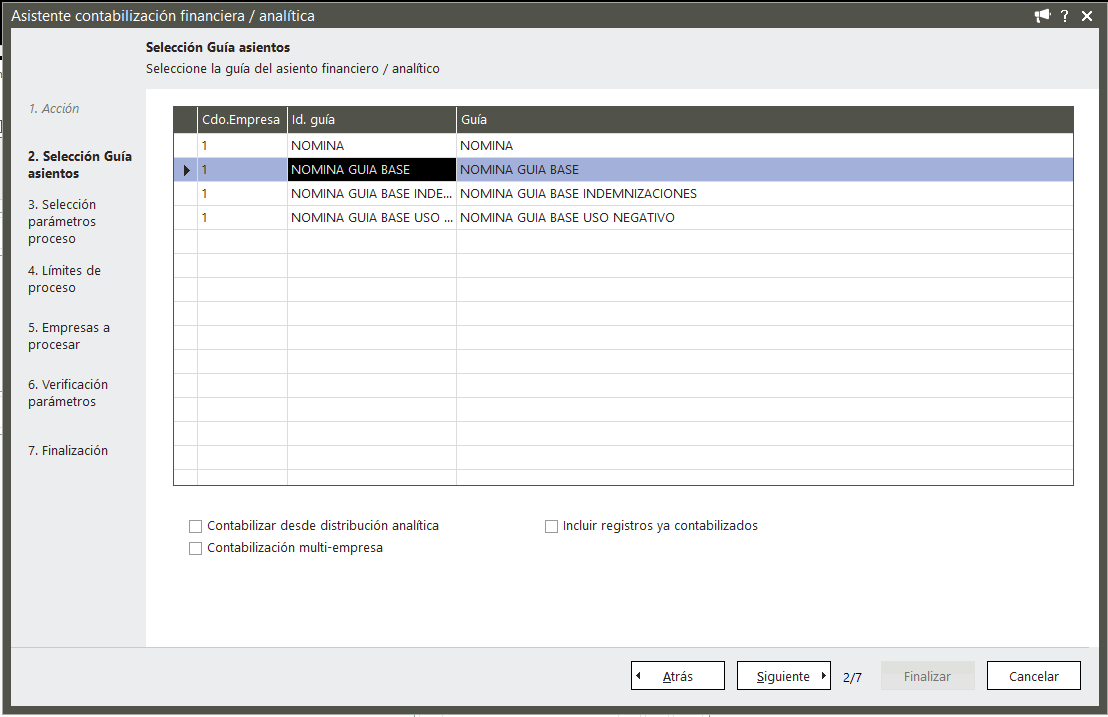Click the Cancelar button

1034,675
